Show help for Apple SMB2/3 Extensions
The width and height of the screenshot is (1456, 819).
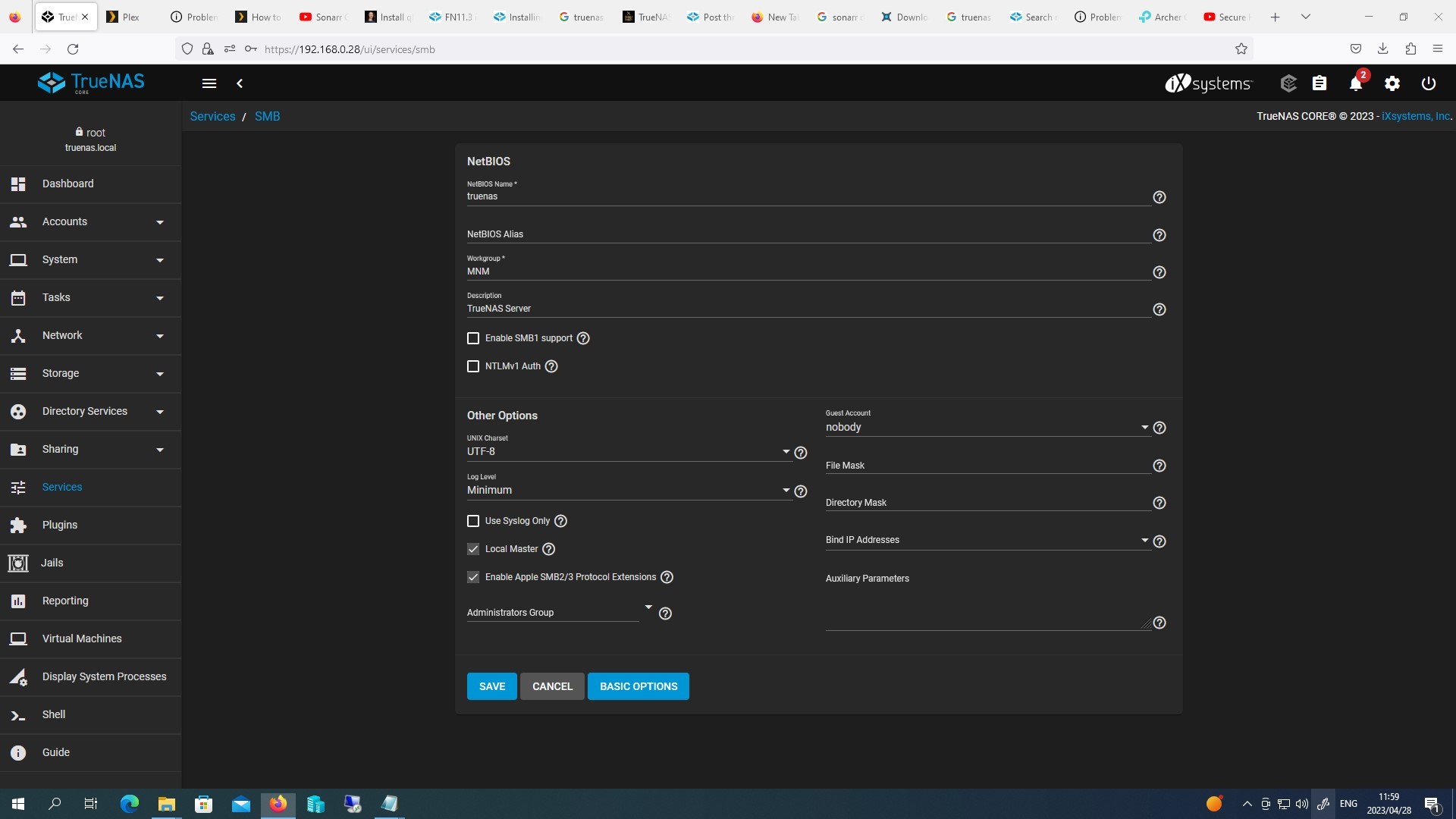point(667,577)
